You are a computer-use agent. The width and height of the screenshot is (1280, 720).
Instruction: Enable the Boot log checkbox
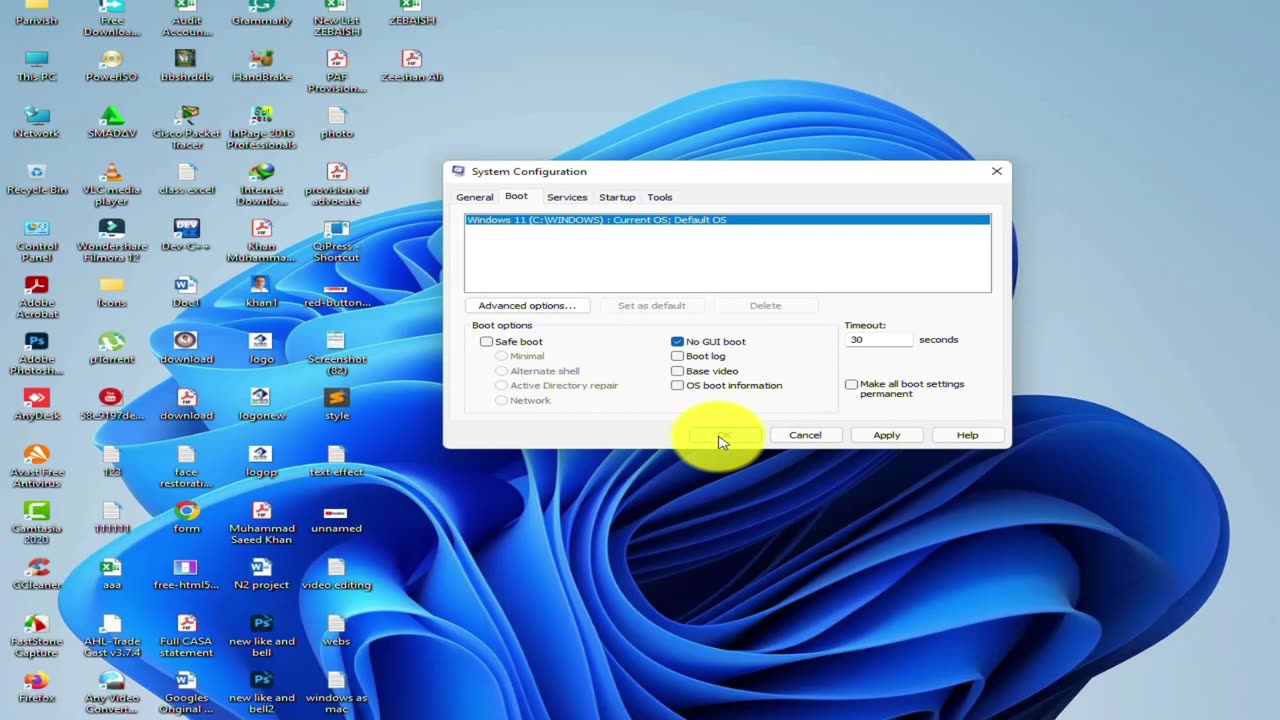(678, 356)
